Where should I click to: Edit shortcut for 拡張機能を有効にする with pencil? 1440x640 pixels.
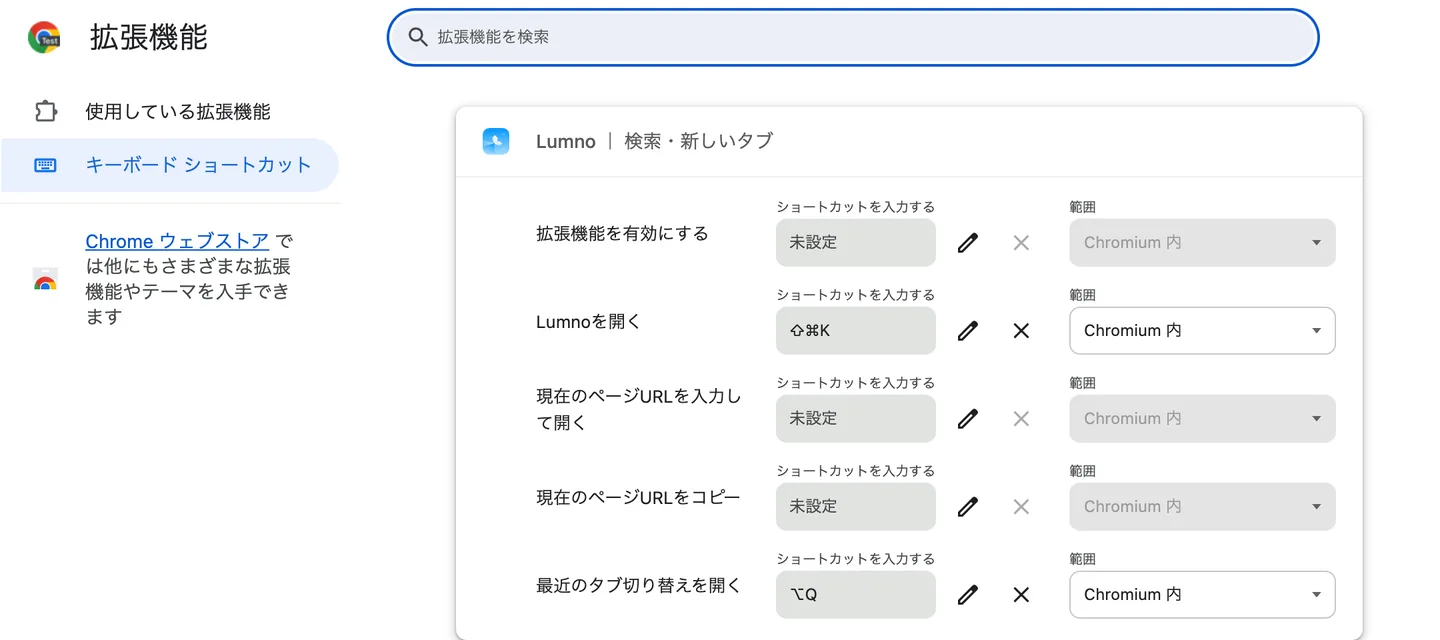pyautogui.click(x=967, y=243)
